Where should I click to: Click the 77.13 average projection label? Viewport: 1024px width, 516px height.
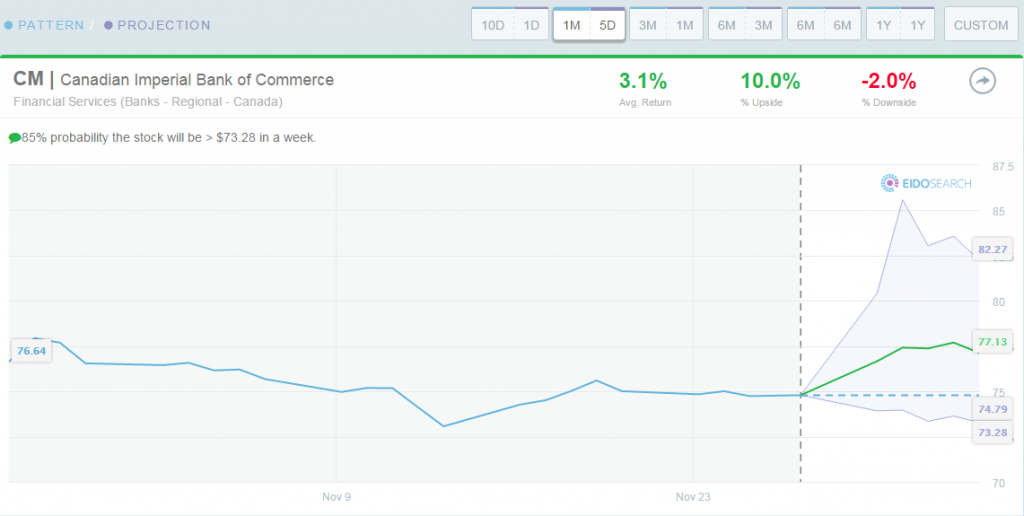993,341
